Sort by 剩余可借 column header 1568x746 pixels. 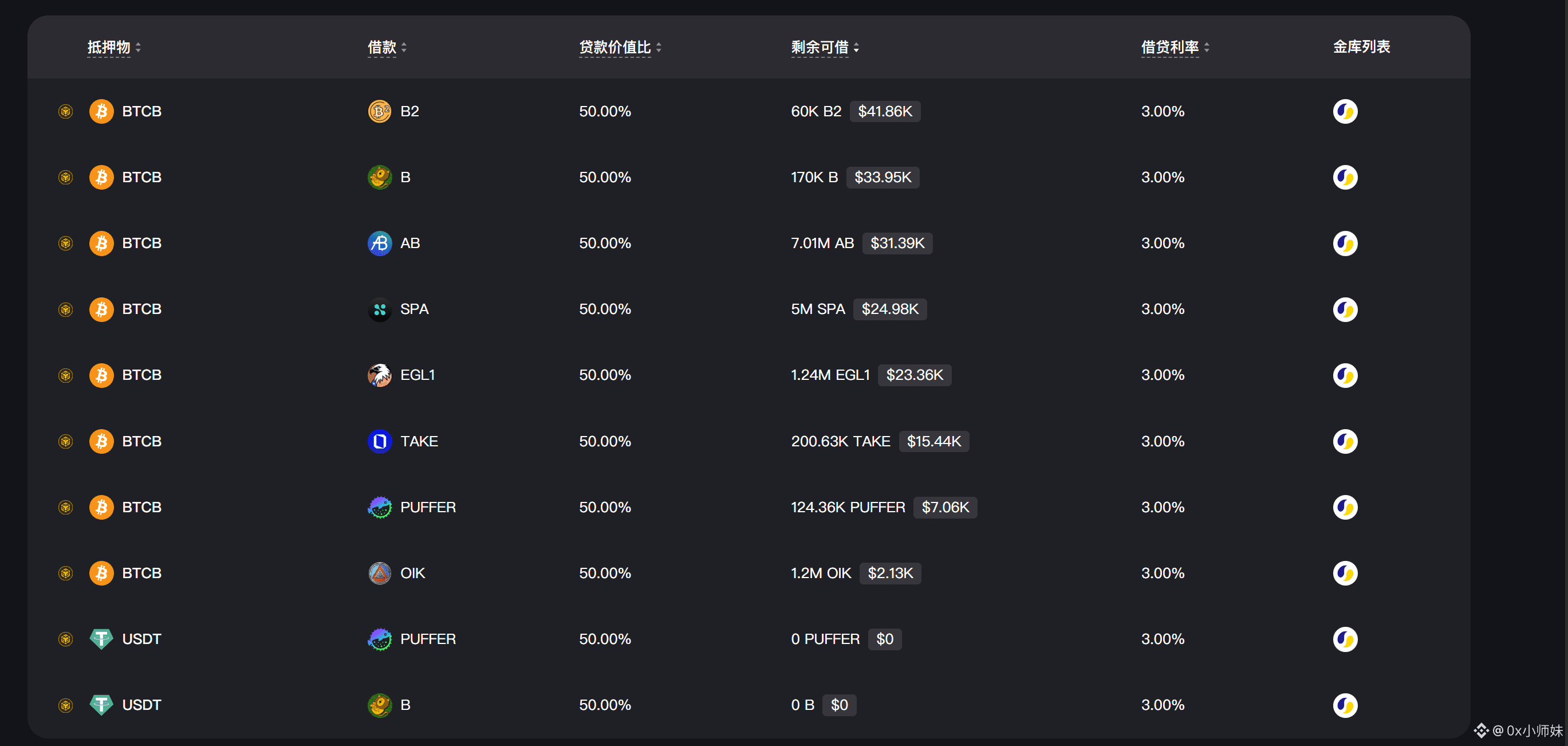(x=820, y=48)
